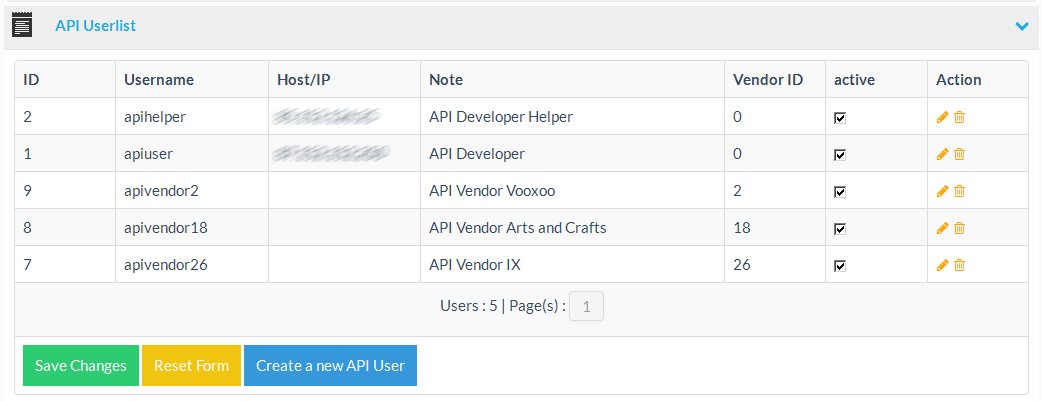Screen dimensions: 1042x401
Task: Disable active checkbox for apivendor26
Action: [841, 265]
